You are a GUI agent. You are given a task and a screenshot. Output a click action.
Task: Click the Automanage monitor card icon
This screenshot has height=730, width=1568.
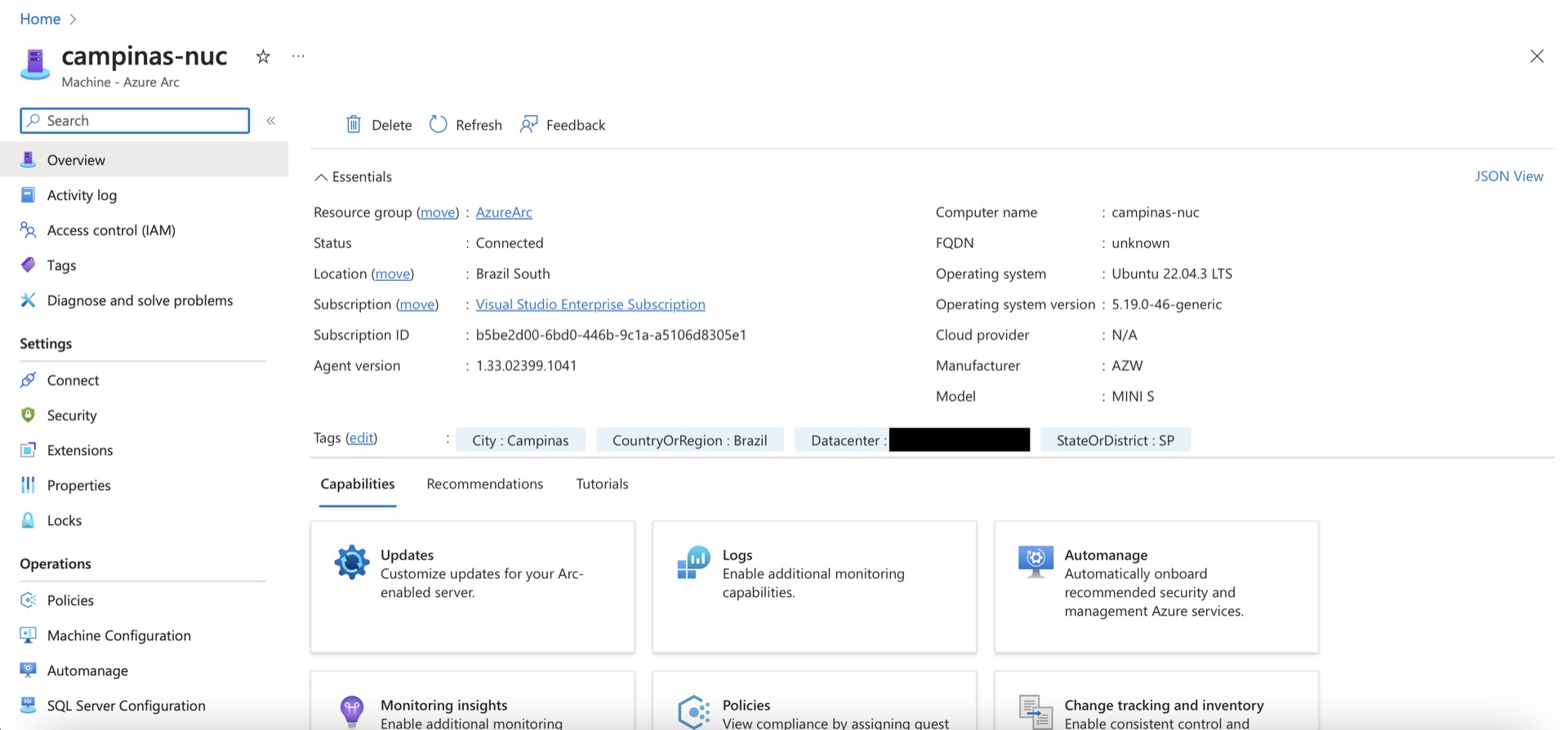pos(1036,562)
